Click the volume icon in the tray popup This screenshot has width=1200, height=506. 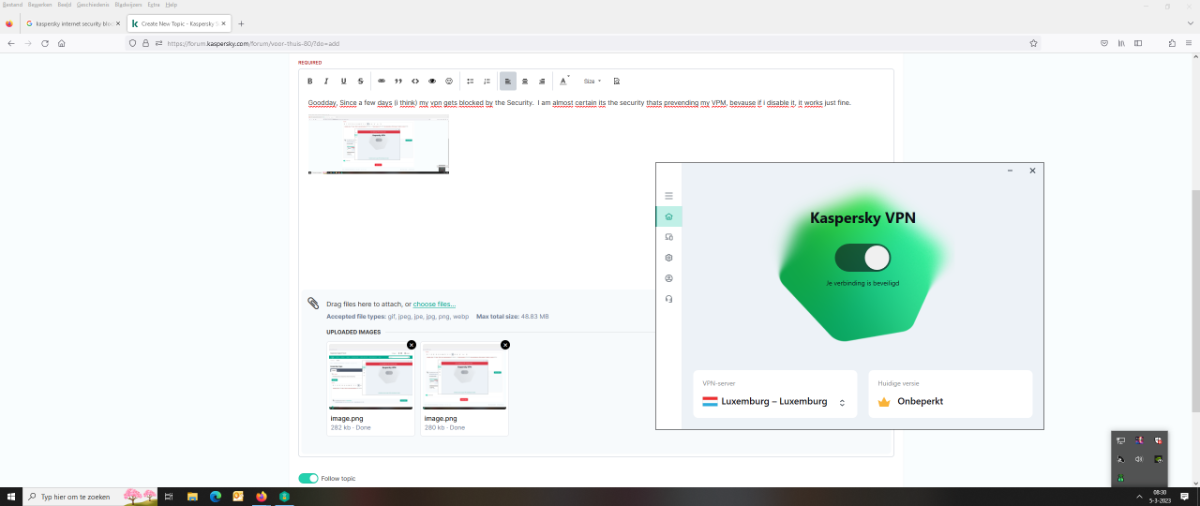coord(1139,459)
